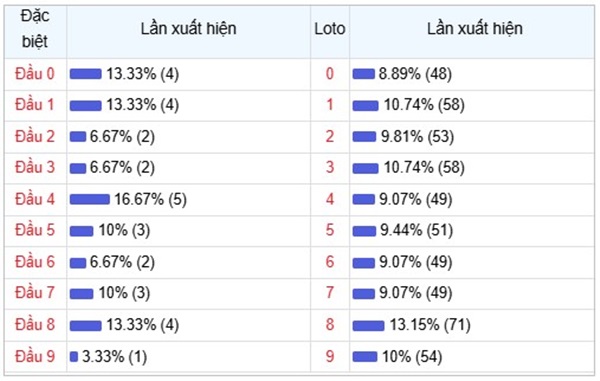This screenshot has width=600, height=381.
Task: Select Loto number 8
Action: (330, 325)
